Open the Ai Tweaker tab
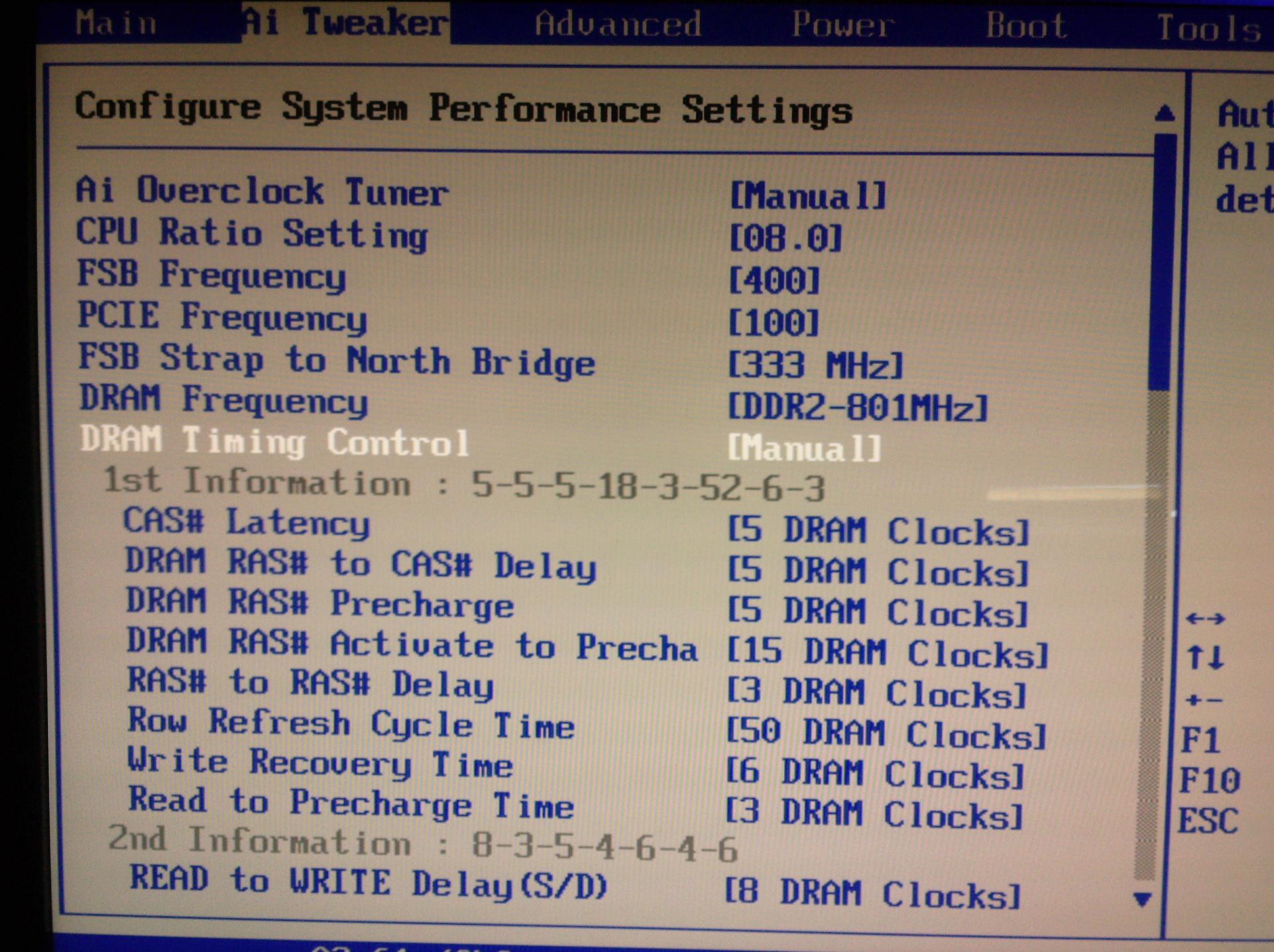 345,23
